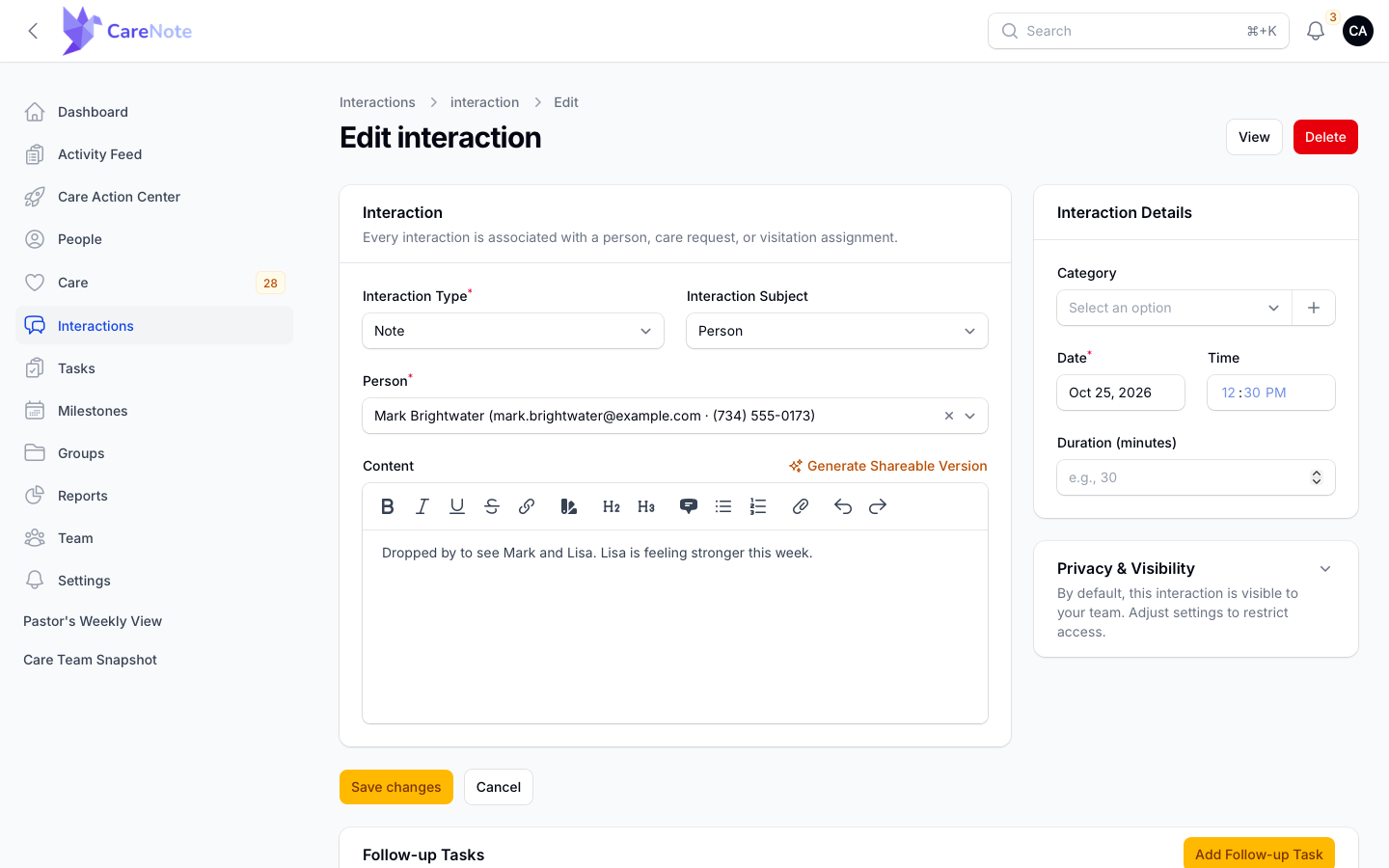
Task: Clear the selected person Mark Brightwater
Action: 949,416
